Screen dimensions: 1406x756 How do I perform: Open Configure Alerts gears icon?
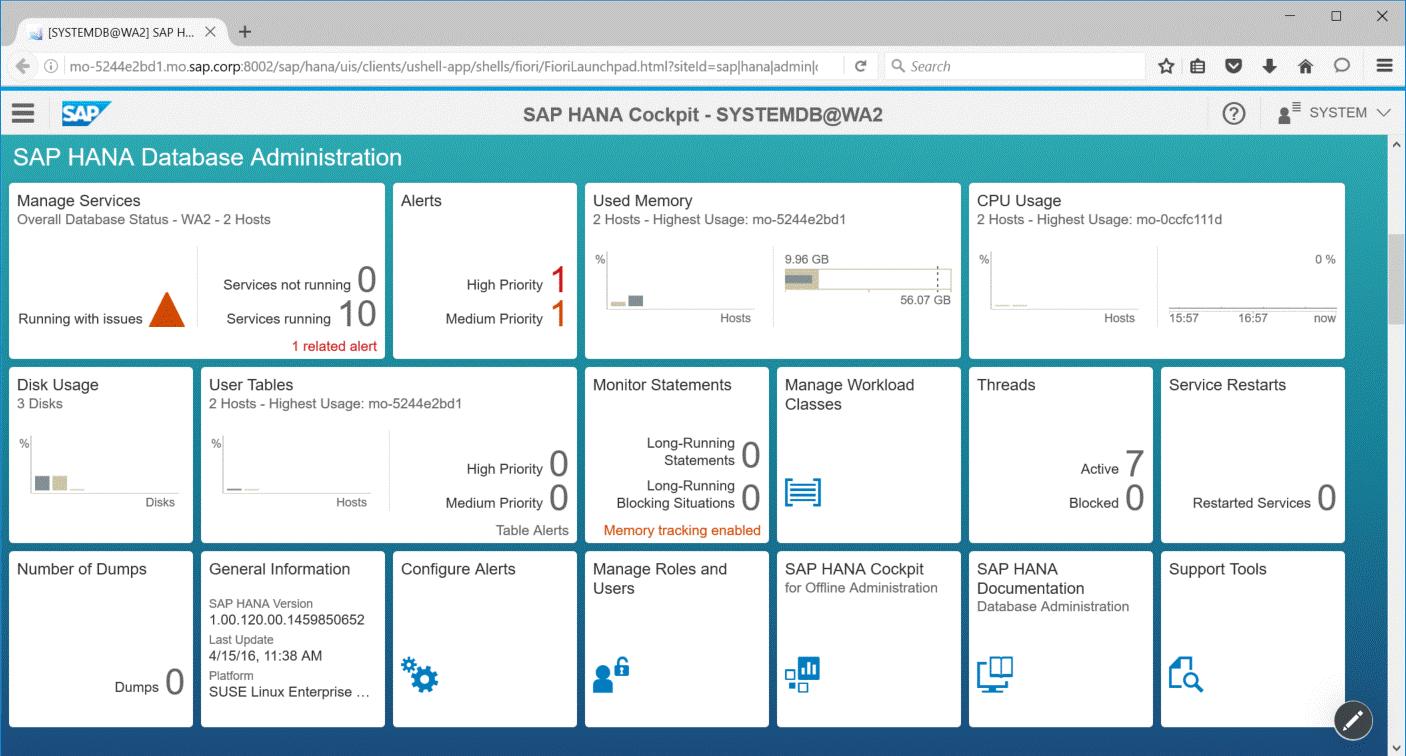pos(419,675)
